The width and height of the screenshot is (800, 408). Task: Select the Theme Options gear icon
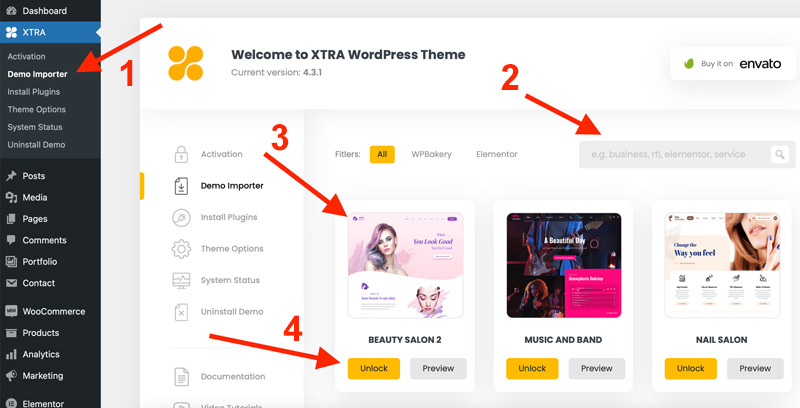tap(181, 249)
